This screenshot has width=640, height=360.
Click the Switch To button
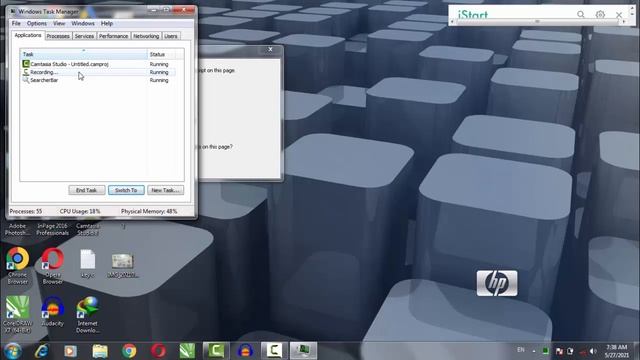(126, 190)
